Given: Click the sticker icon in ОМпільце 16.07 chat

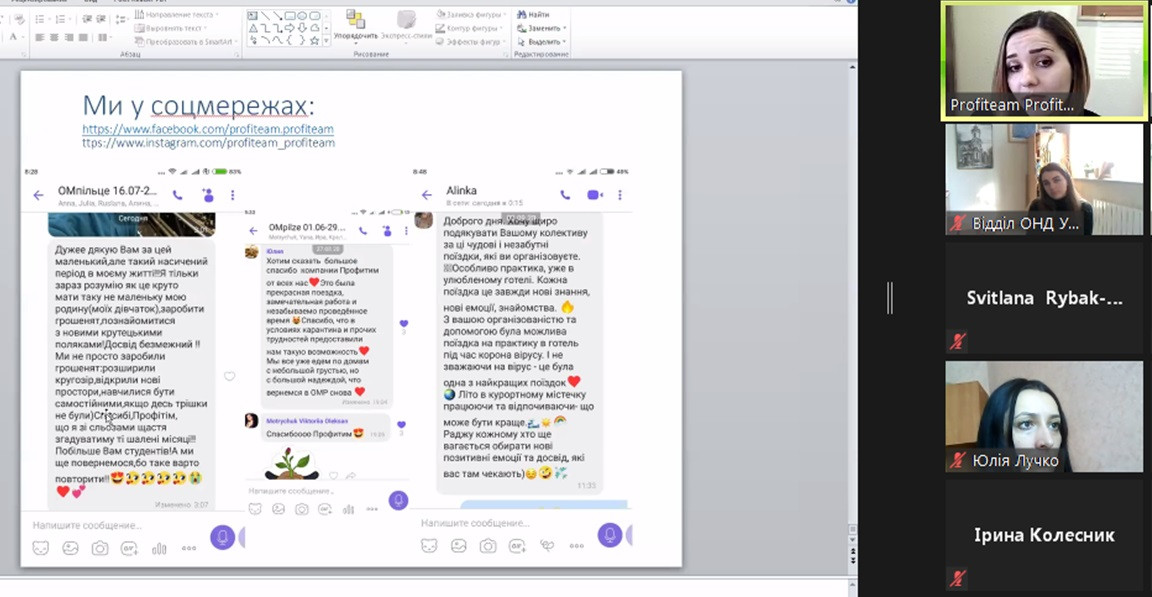Looking at the screenshot, I should point(41,548).
